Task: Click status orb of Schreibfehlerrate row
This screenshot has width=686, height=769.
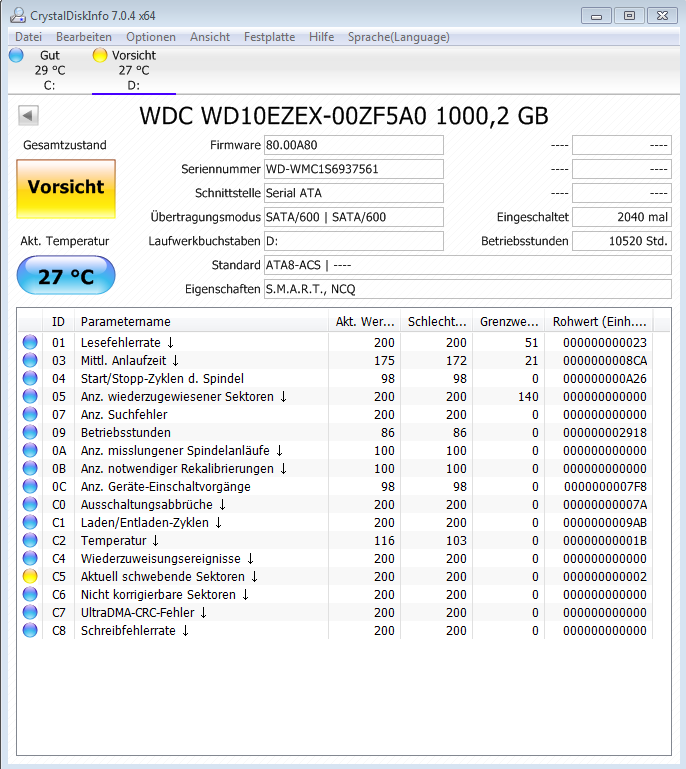Action: tap(30, 630)
